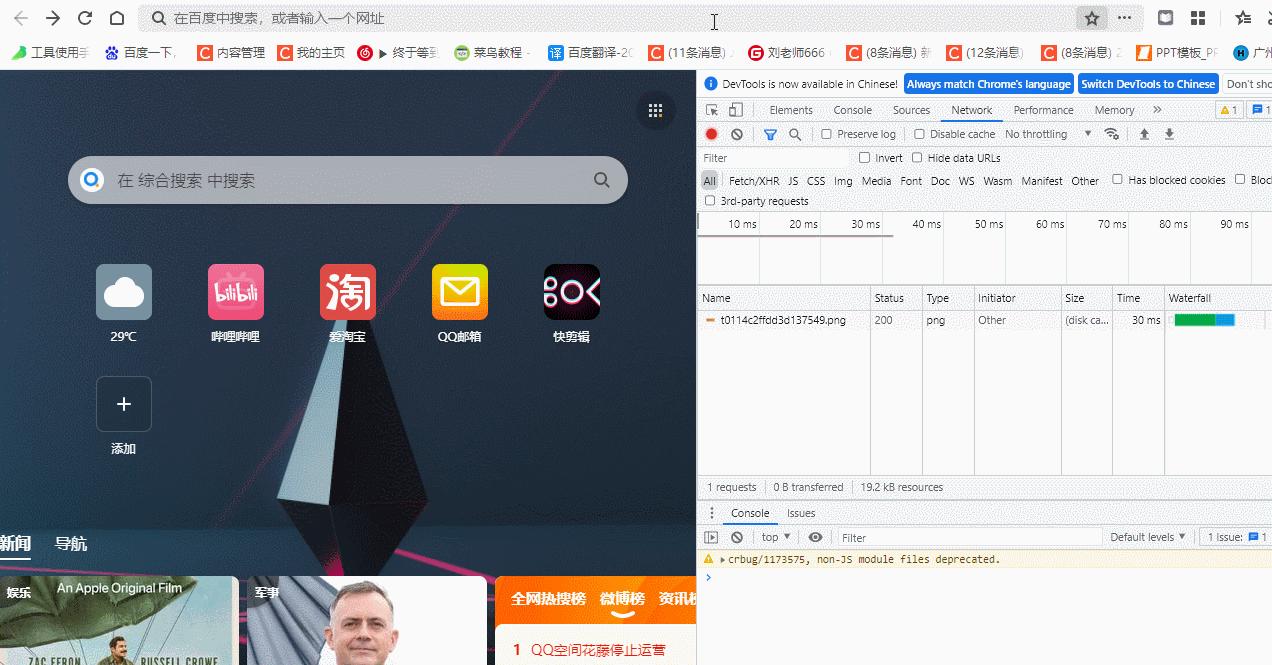Viewport: 1272px width, 665px height.
Task: Open the drawer three-dot menu
Action: (x=712, y=513)
